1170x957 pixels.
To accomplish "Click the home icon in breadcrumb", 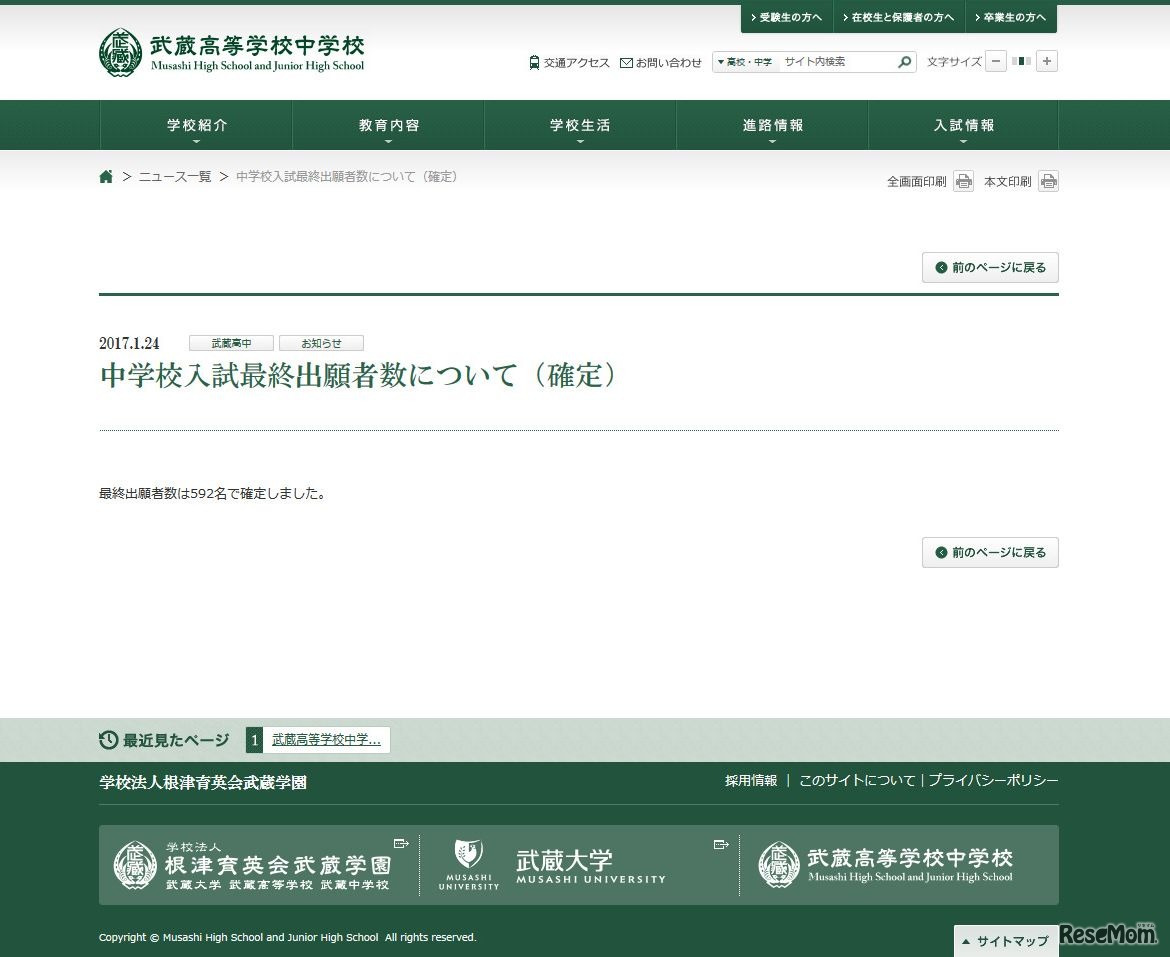I will (x=106, y=177).
